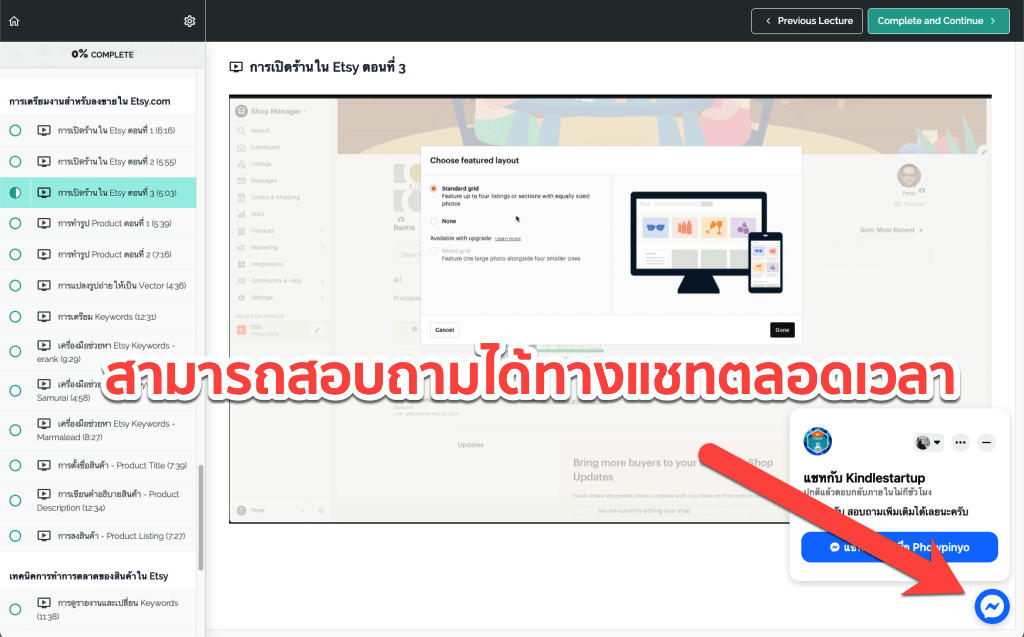Click the lecture video player showing Etsy Shop Manager

(x=610, y=309)
